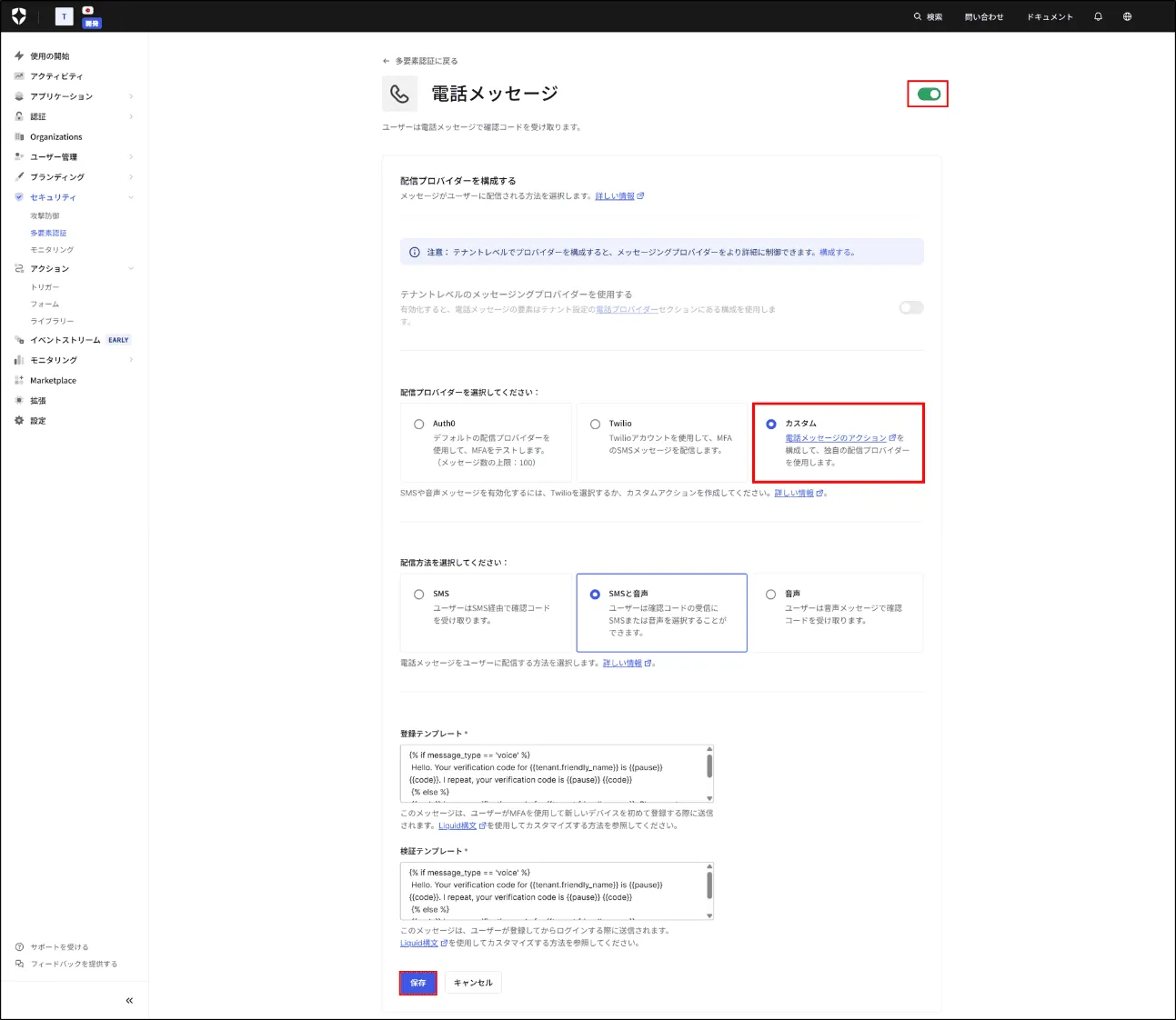Toggle the 電話メッセージ enable switch
Viewport: 1176px width, 1020px height.
pyautogui.click(x=928, y=95)
